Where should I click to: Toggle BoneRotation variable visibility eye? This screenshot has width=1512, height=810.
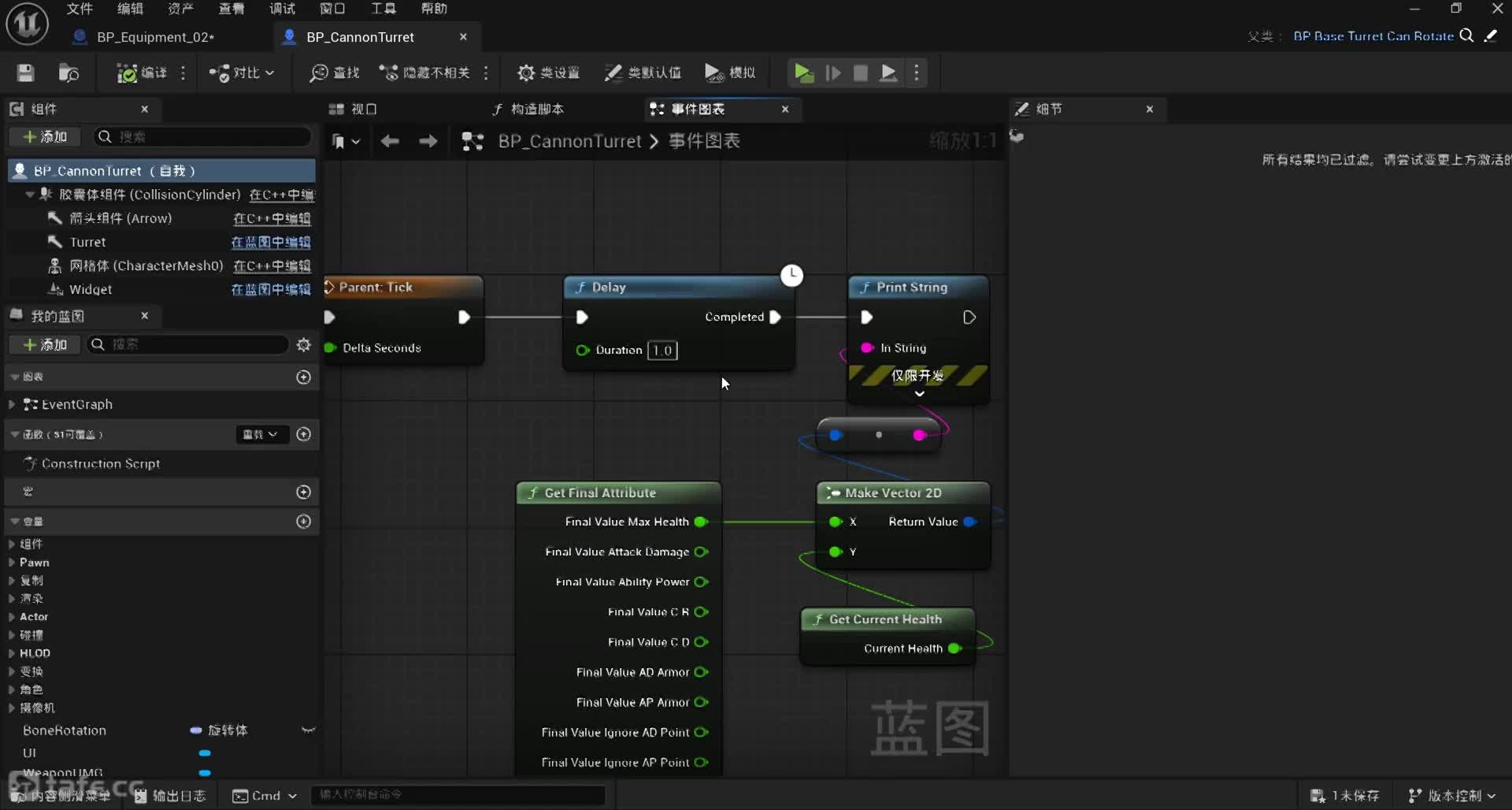308,730
